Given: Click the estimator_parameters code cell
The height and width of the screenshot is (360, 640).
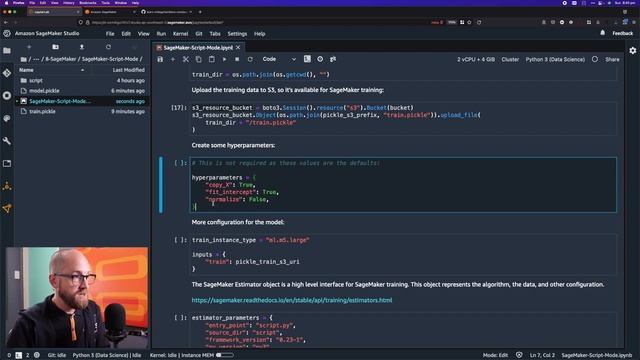Looking at the screenshot, I should click(x=403, y=331).
